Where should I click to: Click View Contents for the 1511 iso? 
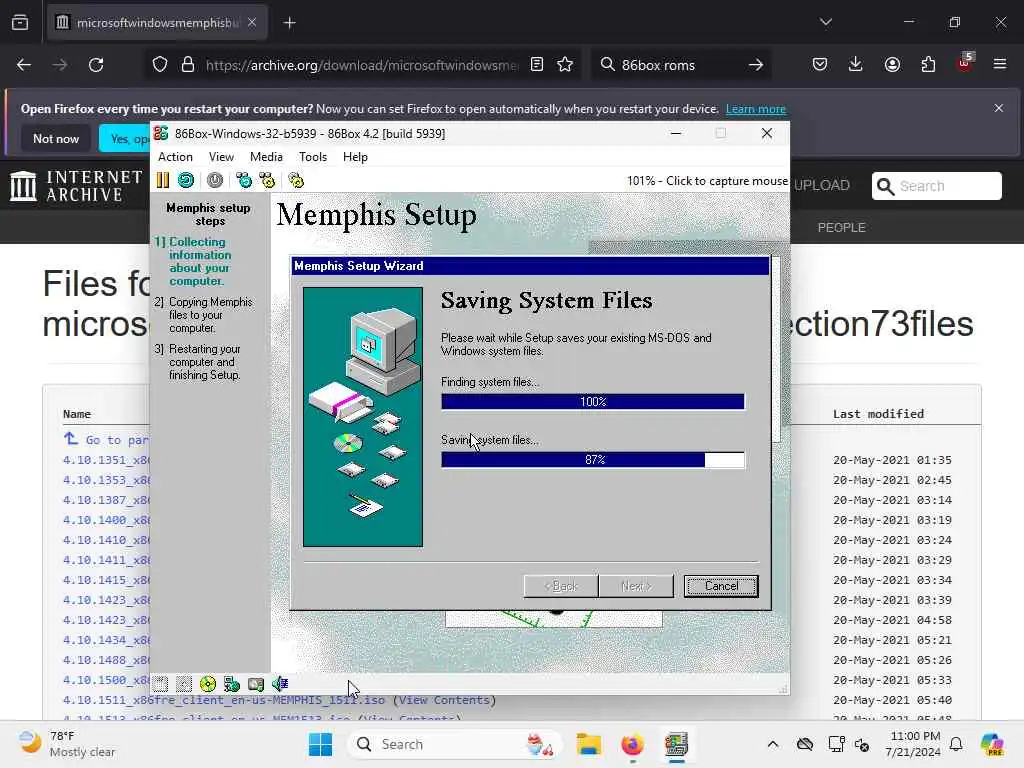447,700
